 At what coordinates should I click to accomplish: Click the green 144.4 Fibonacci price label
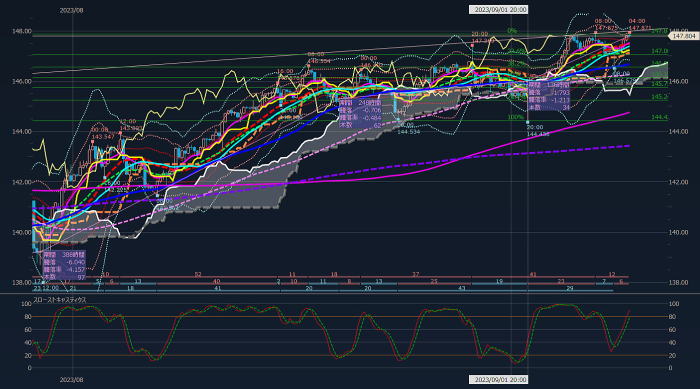[659, 117]
